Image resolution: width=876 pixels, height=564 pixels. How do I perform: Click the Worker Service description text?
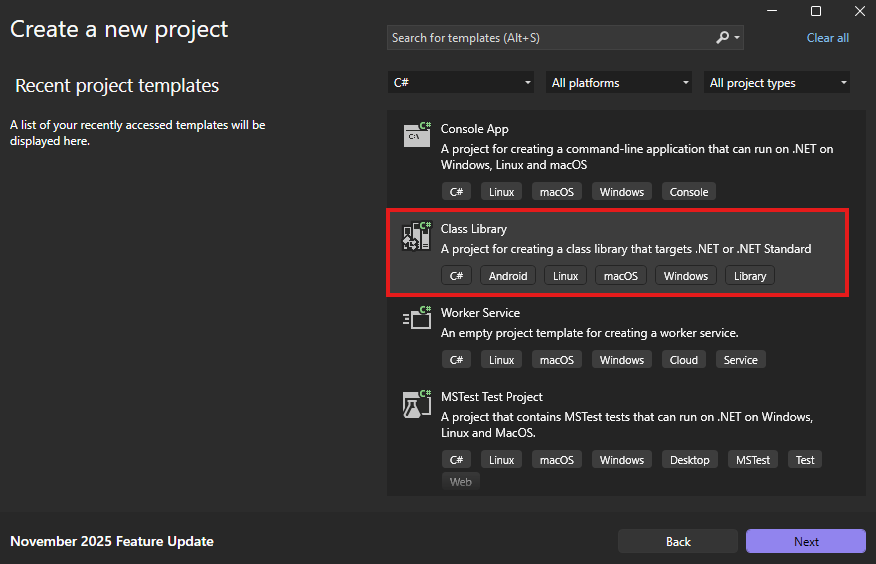(x=589, y=333)
